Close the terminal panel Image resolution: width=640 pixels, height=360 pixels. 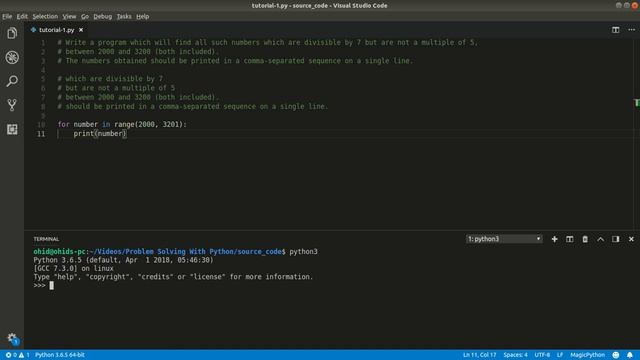click(631, 239)
